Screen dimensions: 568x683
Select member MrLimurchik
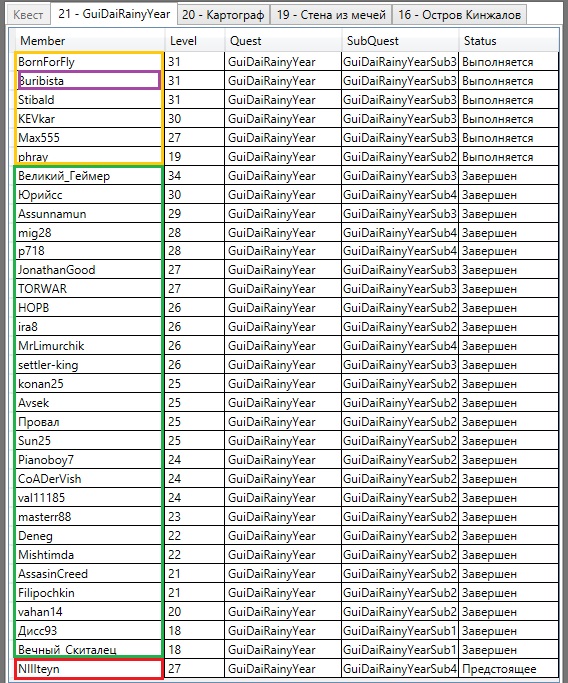(89, 346)
